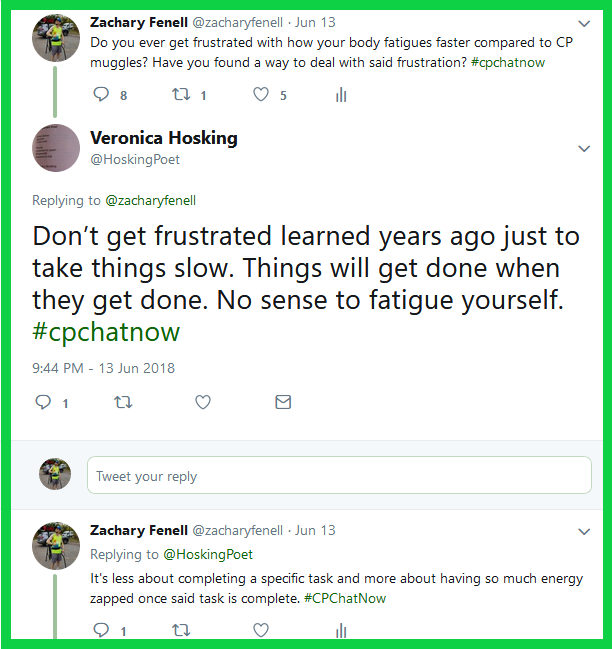Like Veronica Hosking's tweet

click(203, 402)
